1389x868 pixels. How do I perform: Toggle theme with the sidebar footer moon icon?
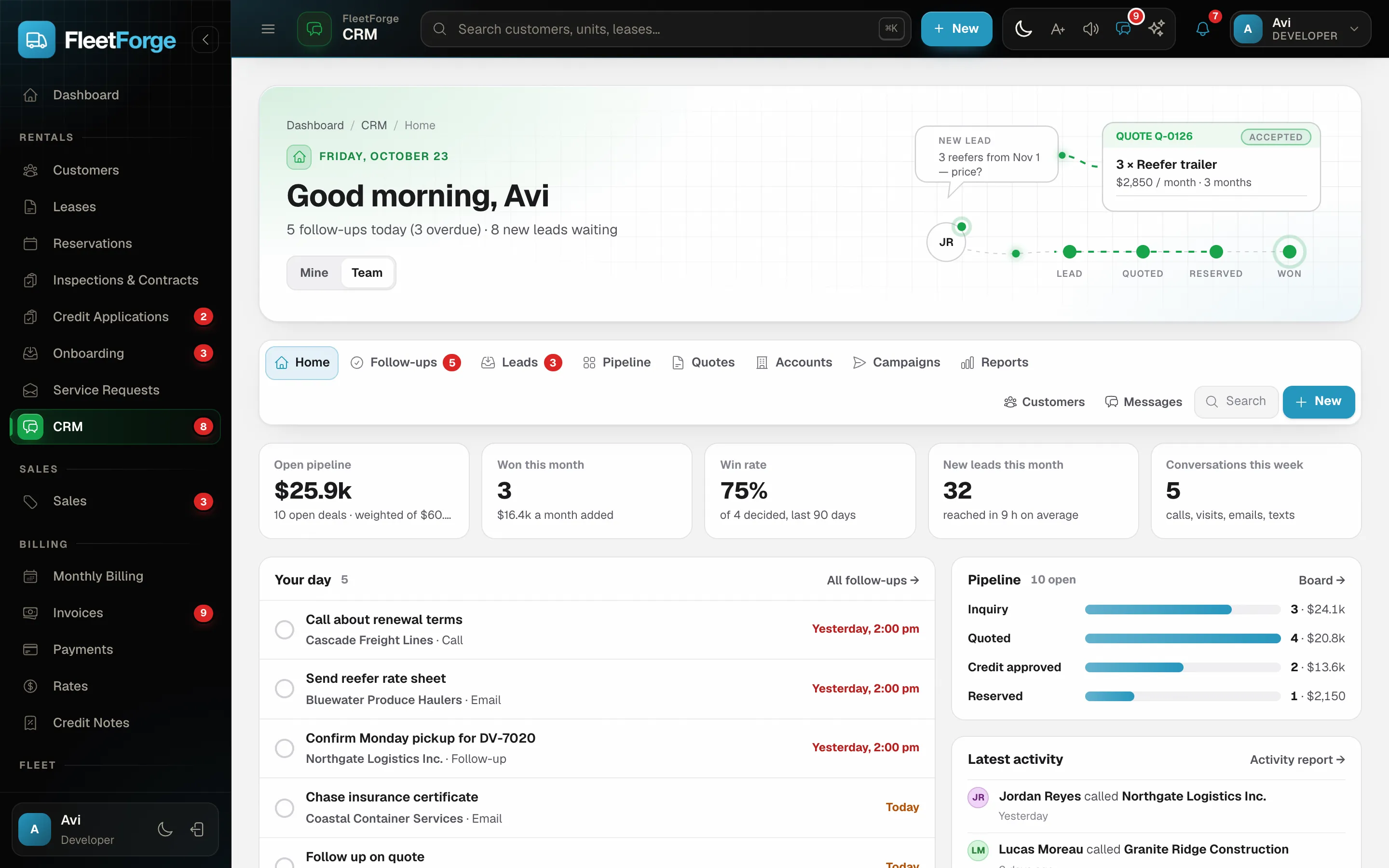[165, 829]
